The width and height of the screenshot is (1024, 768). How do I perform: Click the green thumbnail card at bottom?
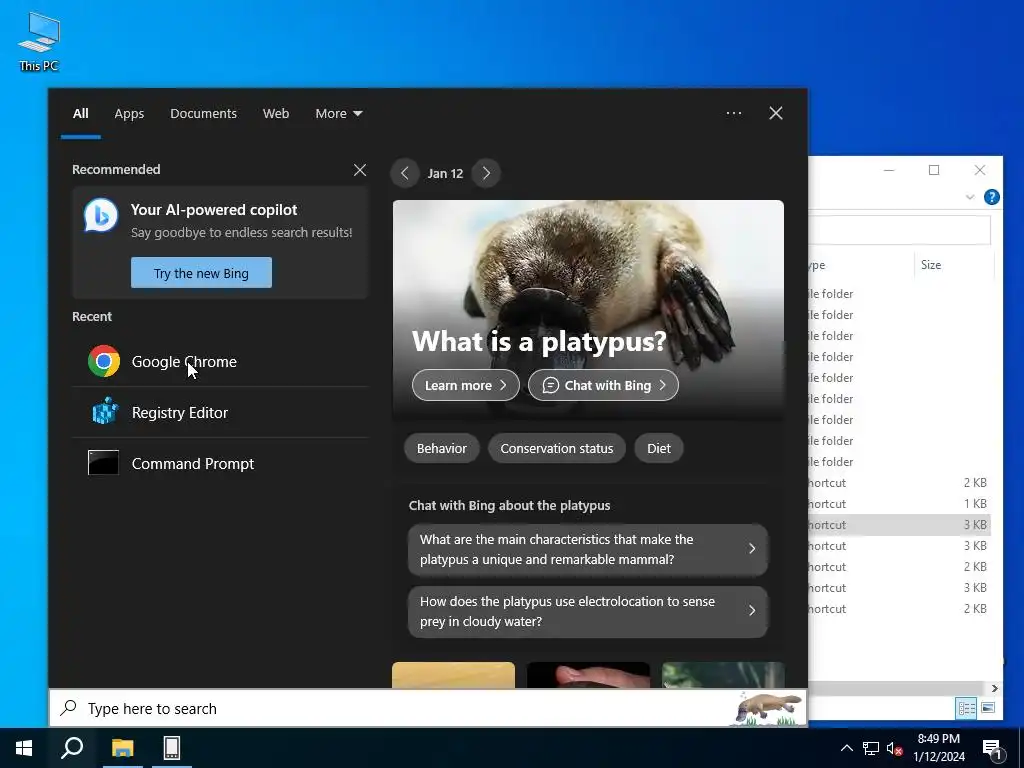coord(723,675)
